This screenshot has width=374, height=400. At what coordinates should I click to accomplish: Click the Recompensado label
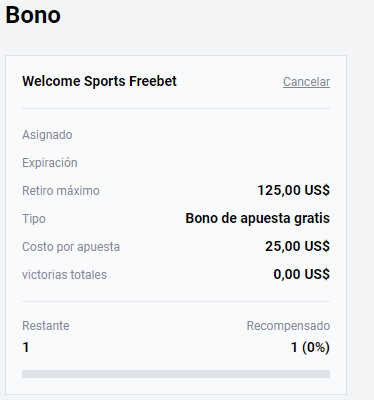pos(288,326)
